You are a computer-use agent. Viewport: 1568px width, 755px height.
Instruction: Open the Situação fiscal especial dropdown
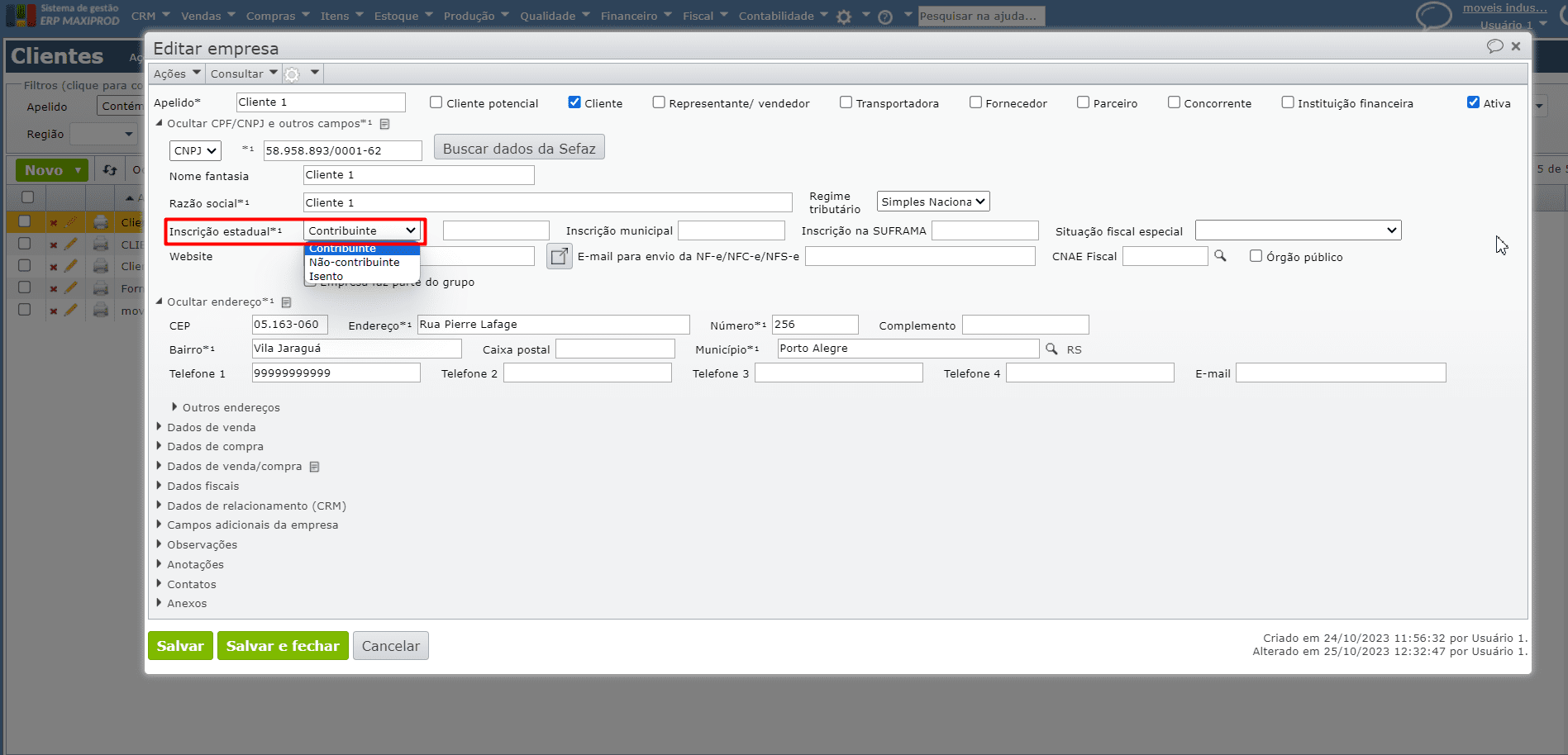click(x=1298, y=230)
